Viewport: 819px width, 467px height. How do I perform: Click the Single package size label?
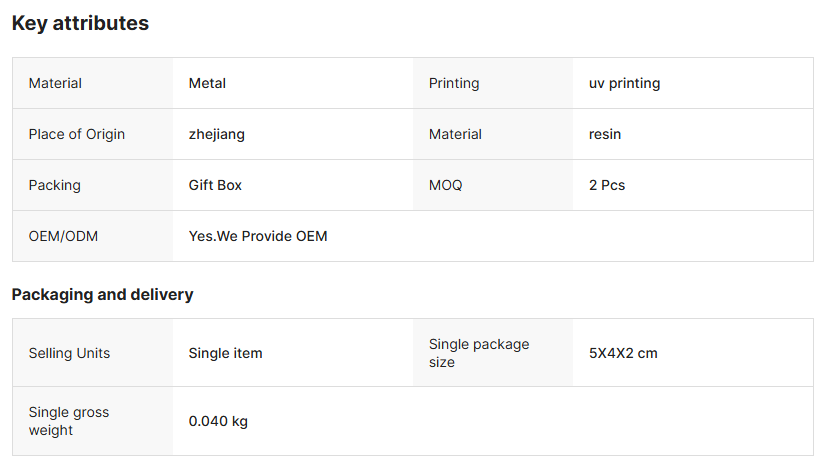[x=479, y=353]
